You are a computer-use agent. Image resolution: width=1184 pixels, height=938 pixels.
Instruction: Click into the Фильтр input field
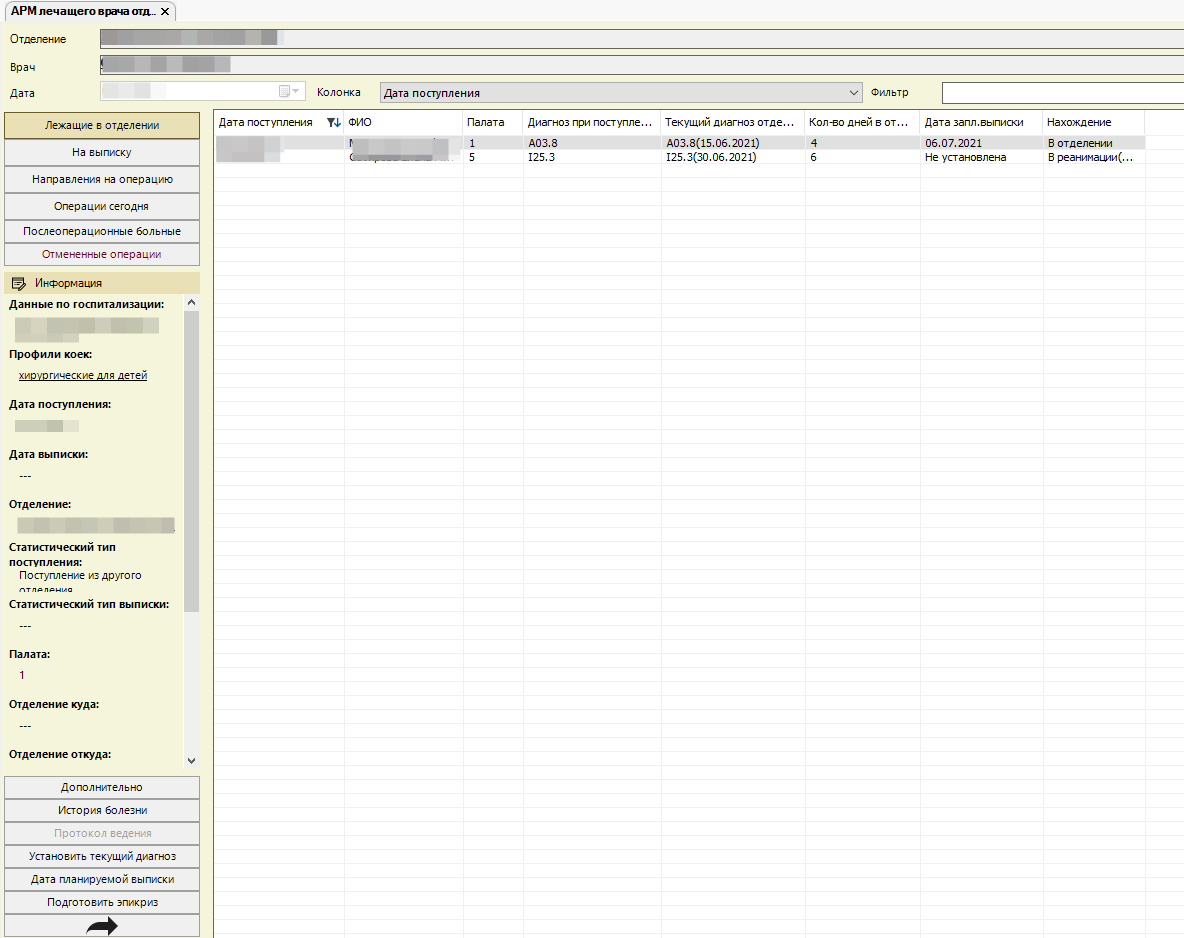[1062, 93]
